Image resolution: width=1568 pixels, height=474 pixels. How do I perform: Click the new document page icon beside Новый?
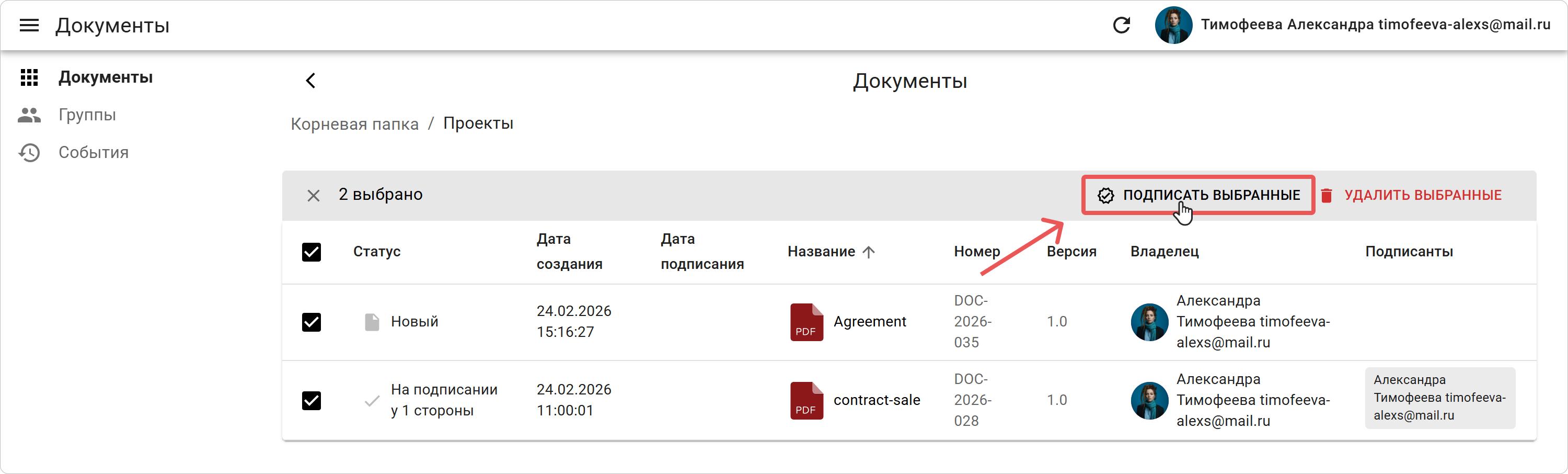pyautogui.click(x=373, y=321)
